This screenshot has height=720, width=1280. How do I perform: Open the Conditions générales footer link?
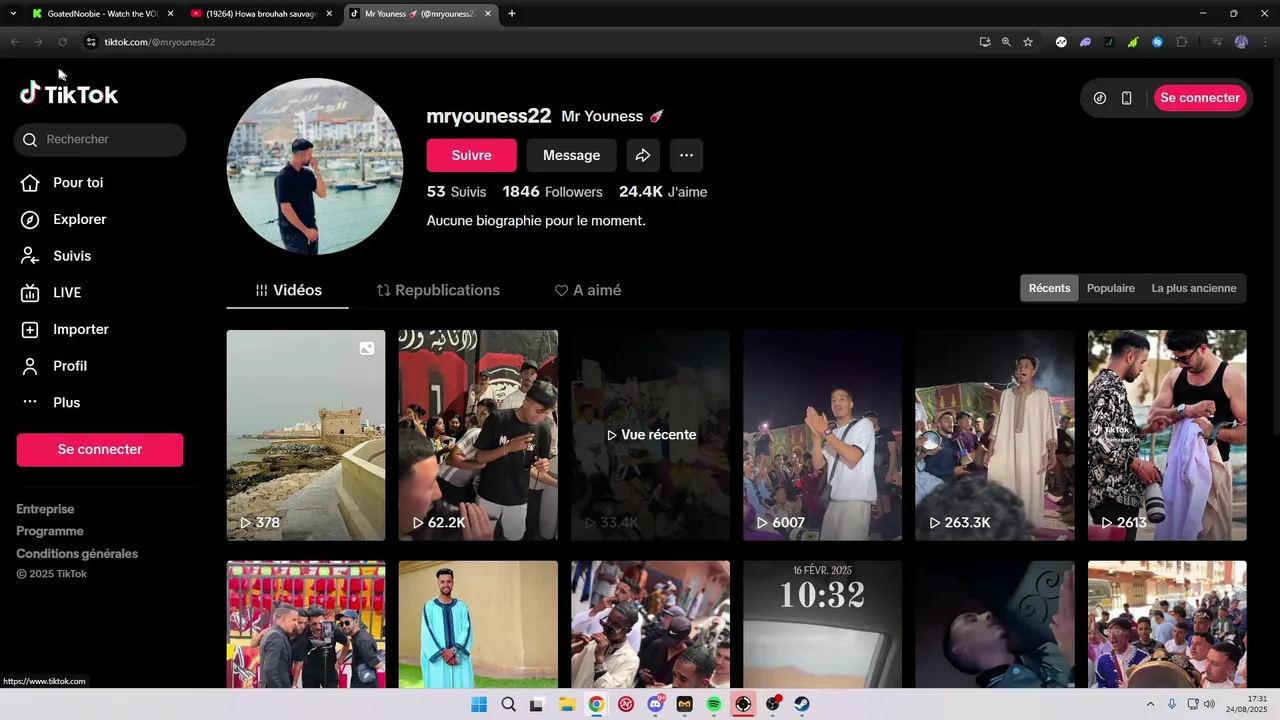(x=77, y=553)
